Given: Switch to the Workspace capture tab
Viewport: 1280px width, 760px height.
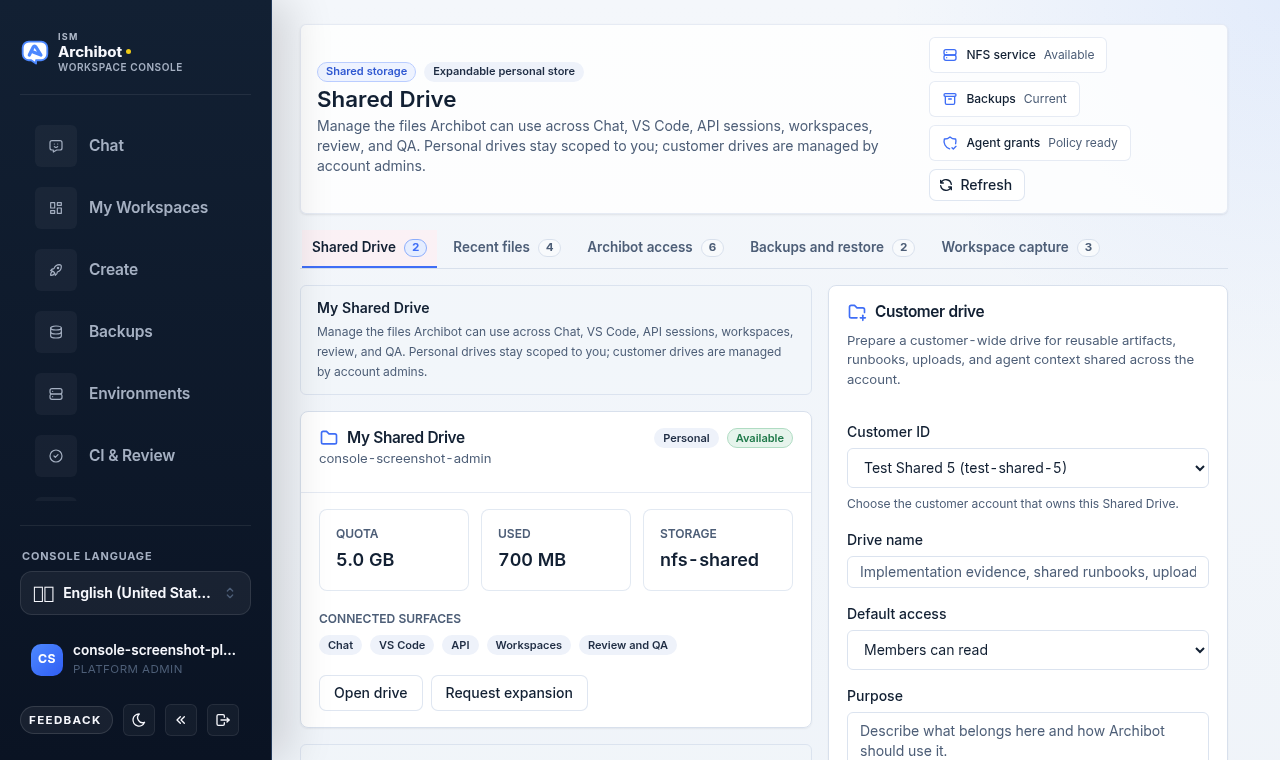Looking at the screenshot, I should (x=1020, y=247).
